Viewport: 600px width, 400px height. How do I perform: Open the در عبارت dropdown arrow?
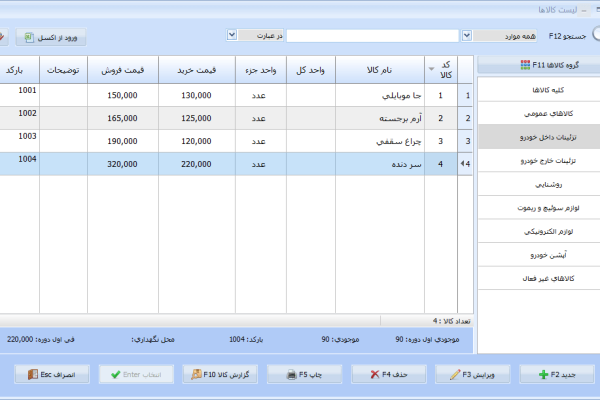pos(232,35)
